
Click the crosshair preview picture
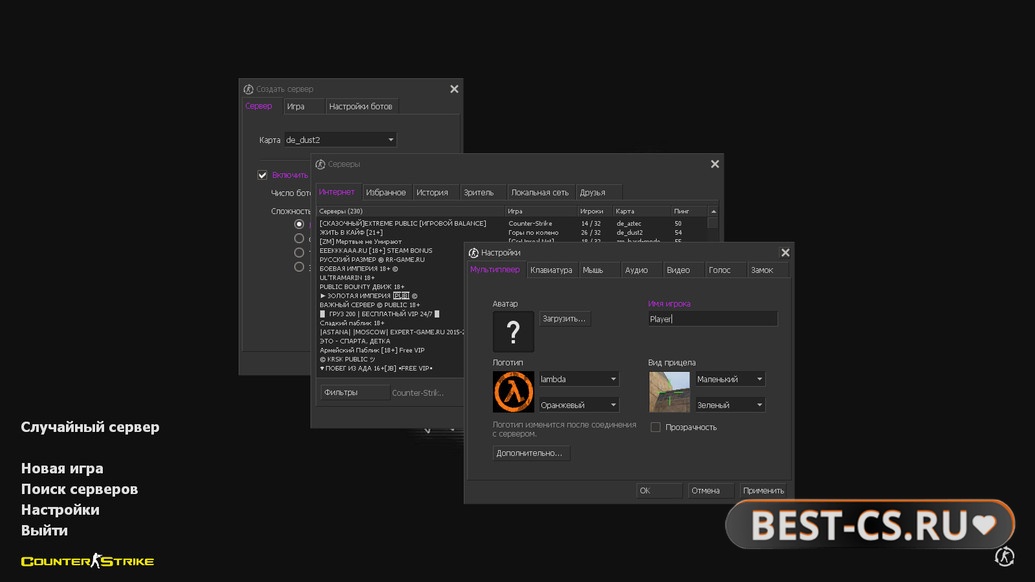pos(669,391)
